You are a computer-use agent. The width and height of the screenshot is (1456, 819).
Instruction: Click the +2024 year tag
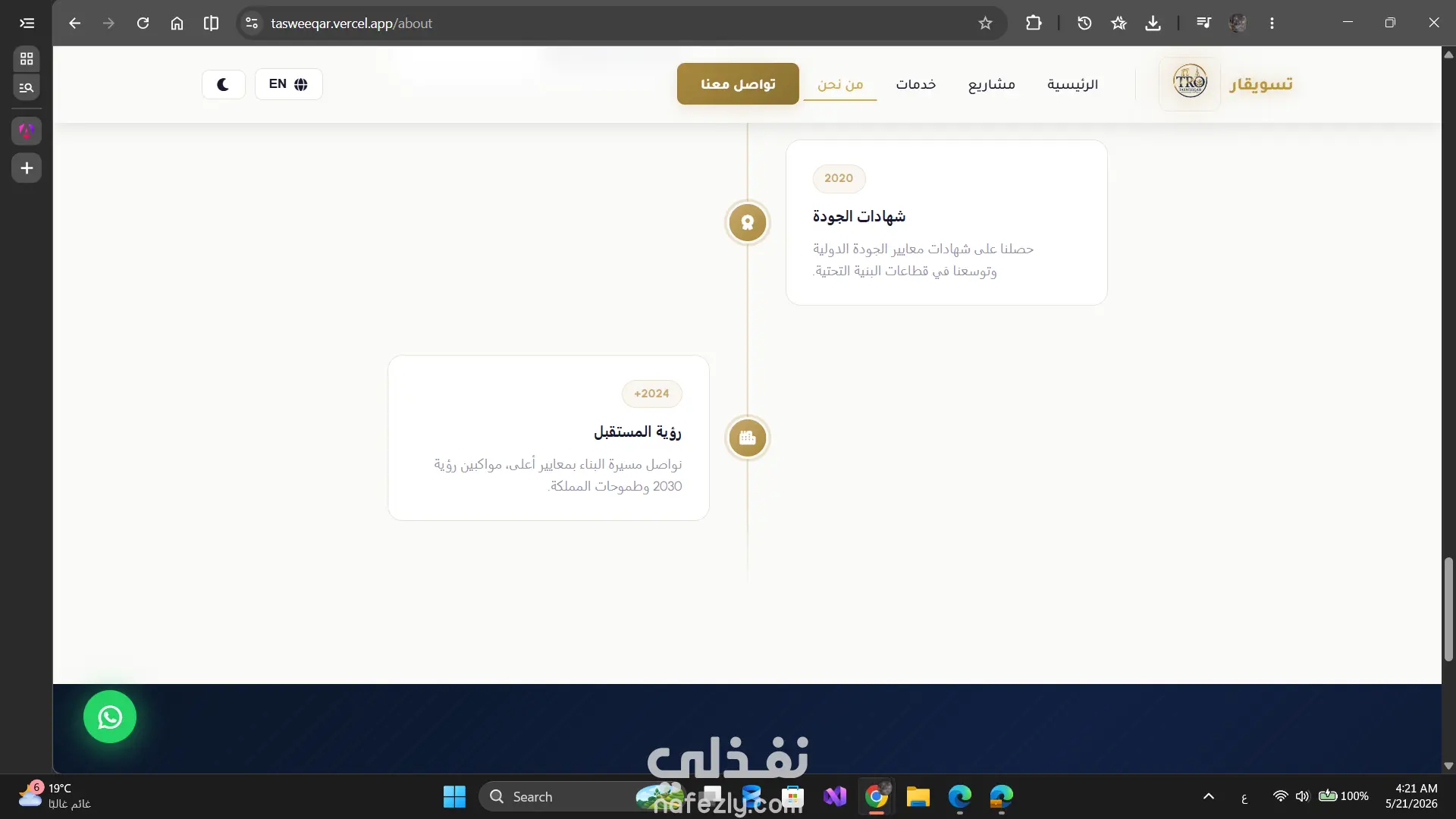point(651,394)
